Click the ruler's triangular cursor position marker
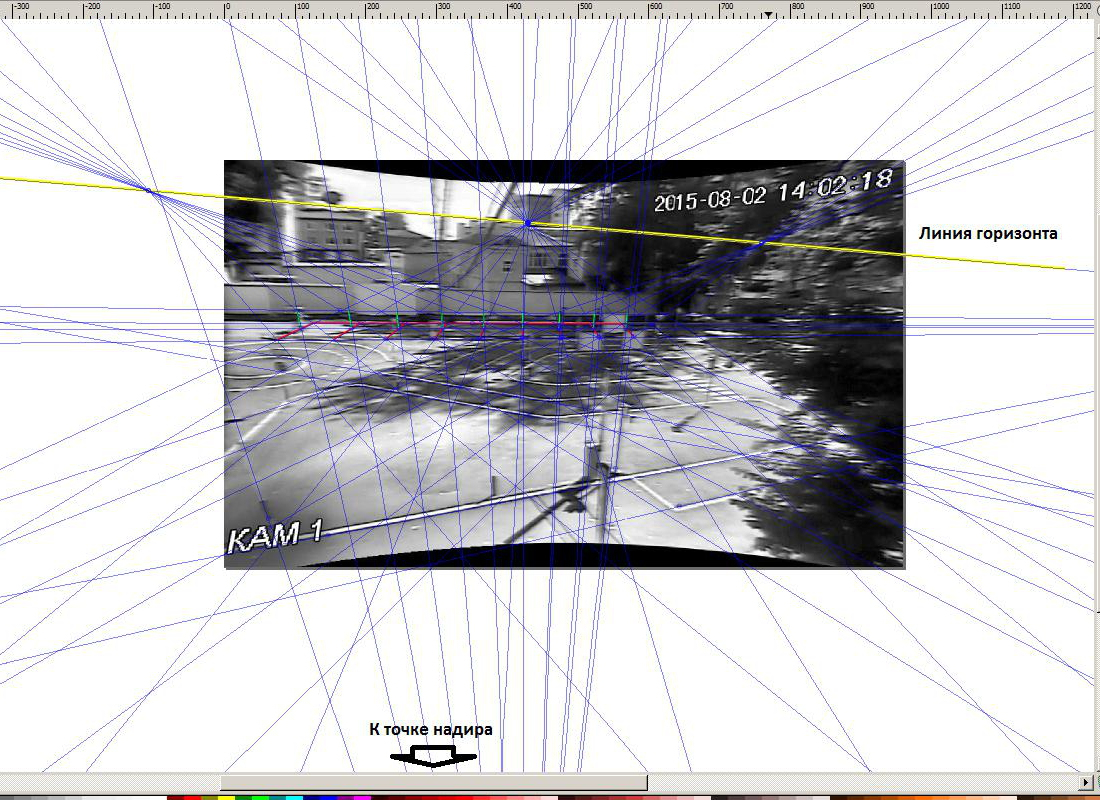This screenshot has width=1100, height=800. click(x=767, y=15)
